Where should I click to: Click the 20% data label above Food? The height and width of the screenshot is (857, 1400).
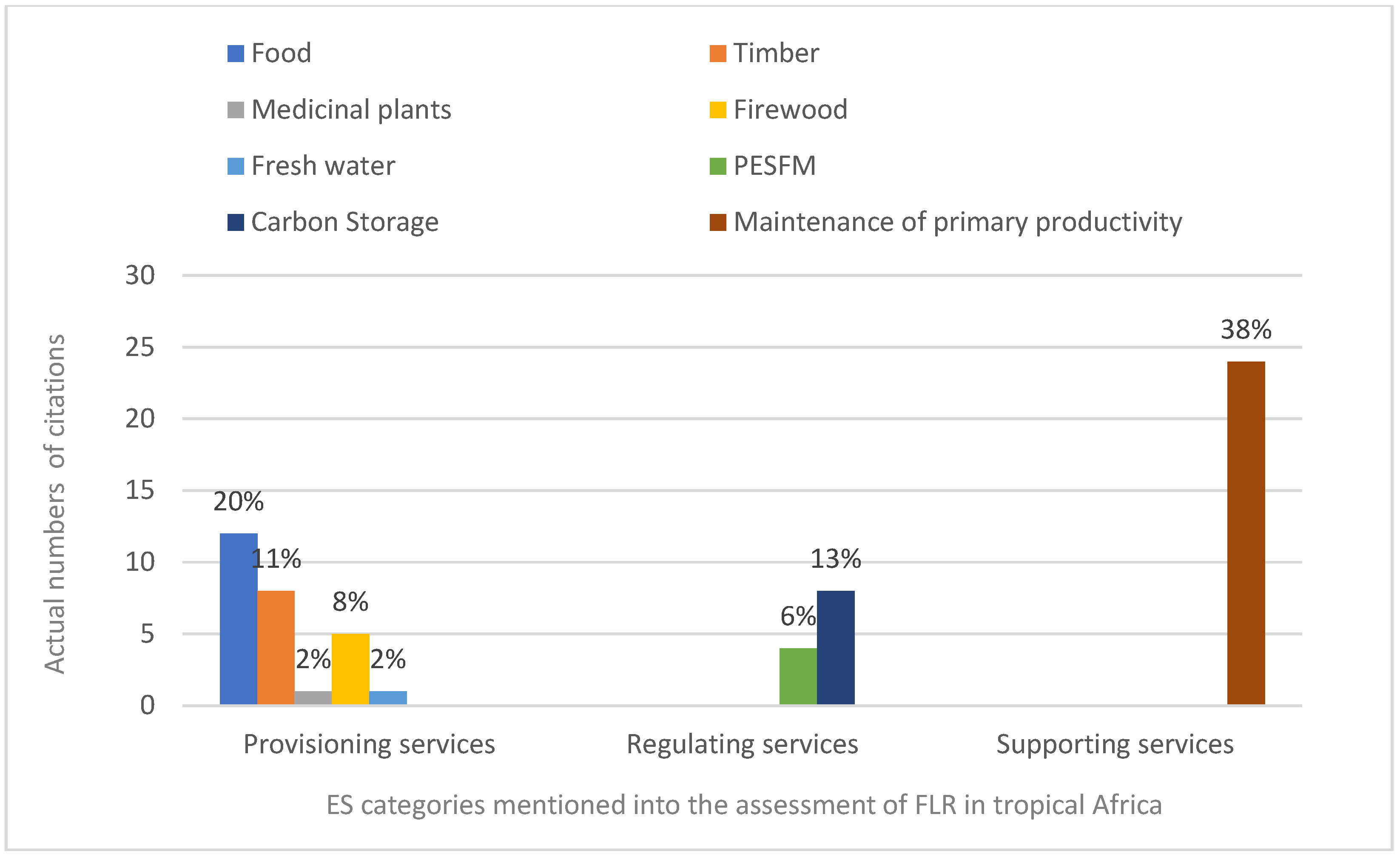239,502
